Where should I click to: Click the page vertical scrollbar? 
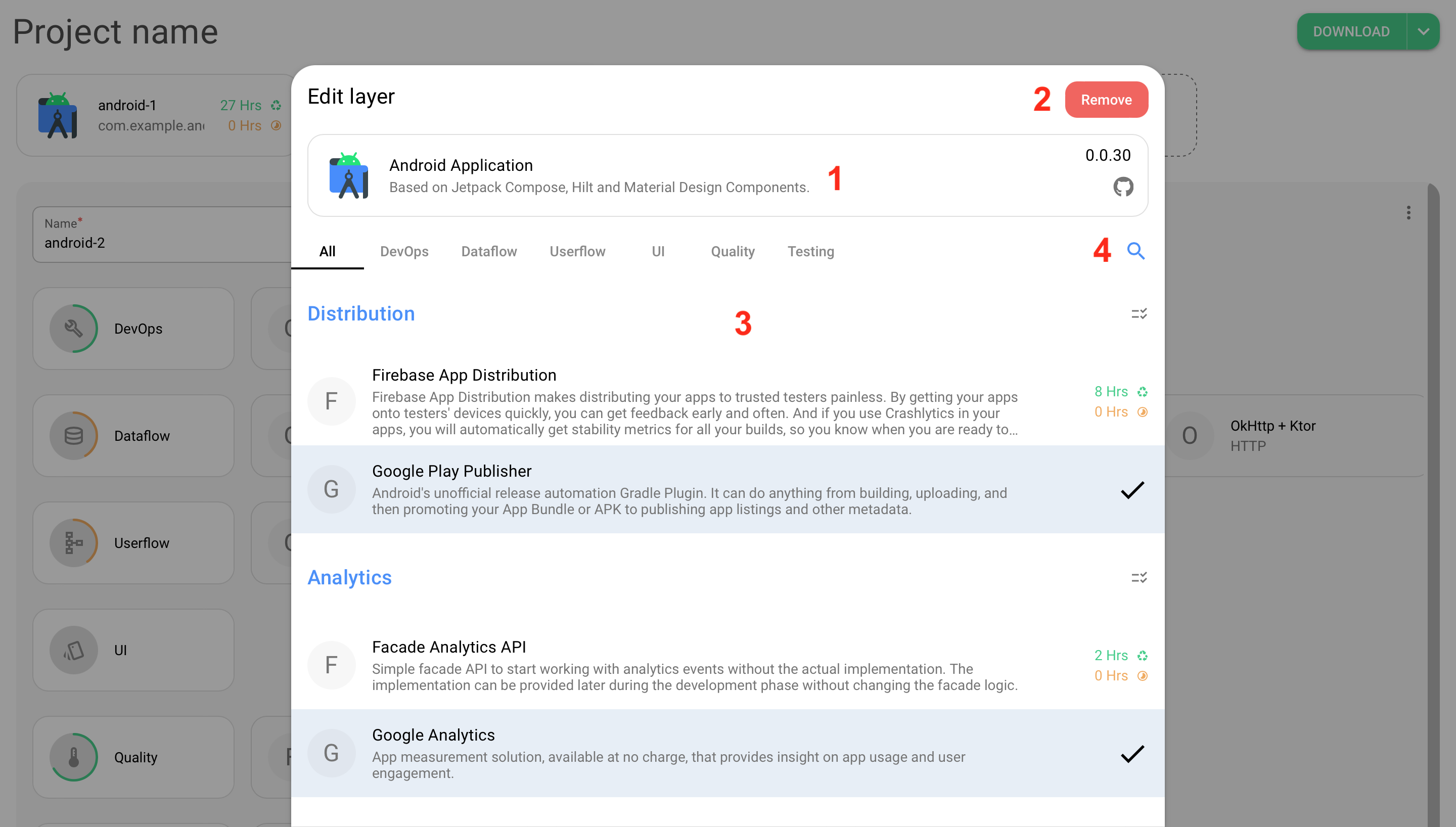tap(1433, 504)
